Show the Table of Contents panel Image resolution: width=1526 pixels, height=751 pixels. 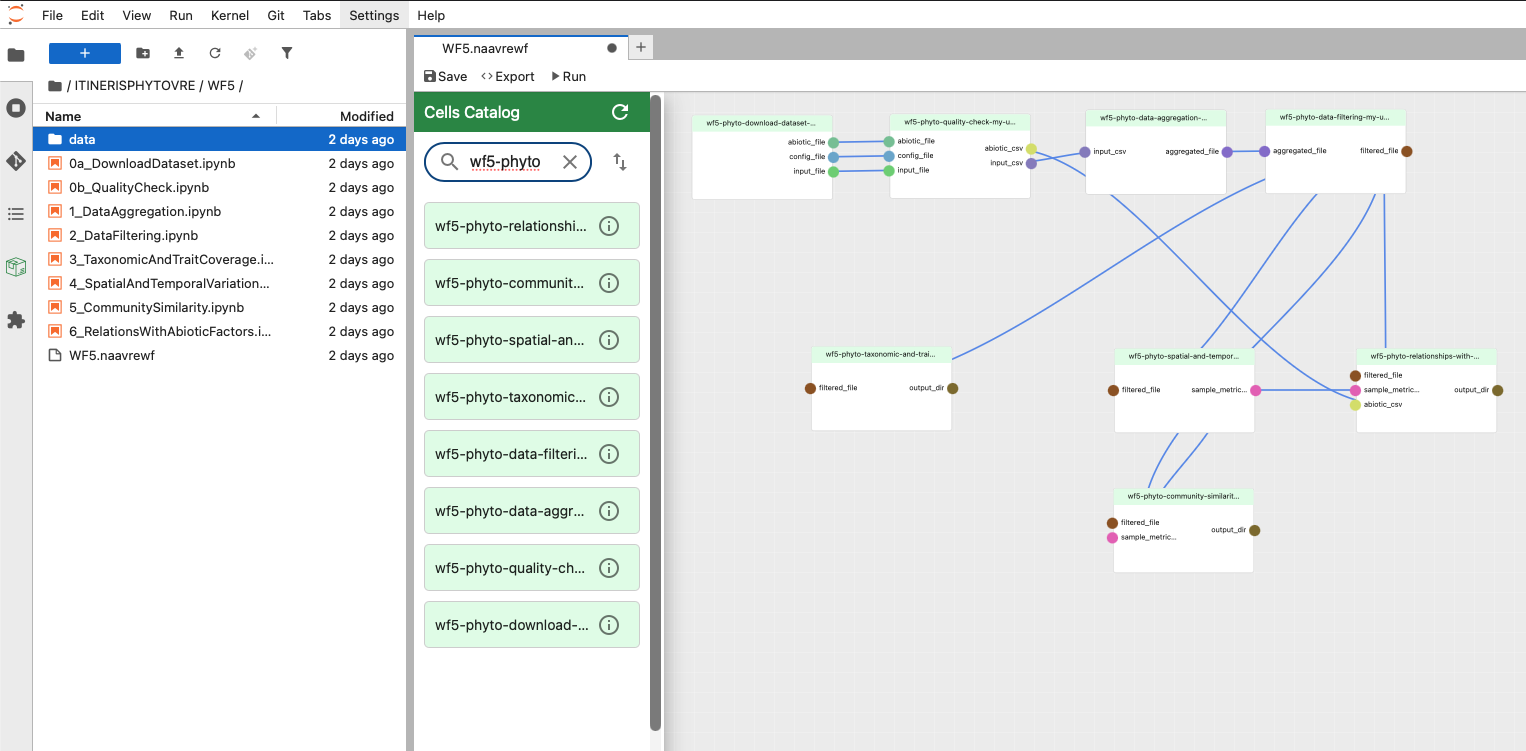click(16, 214)
